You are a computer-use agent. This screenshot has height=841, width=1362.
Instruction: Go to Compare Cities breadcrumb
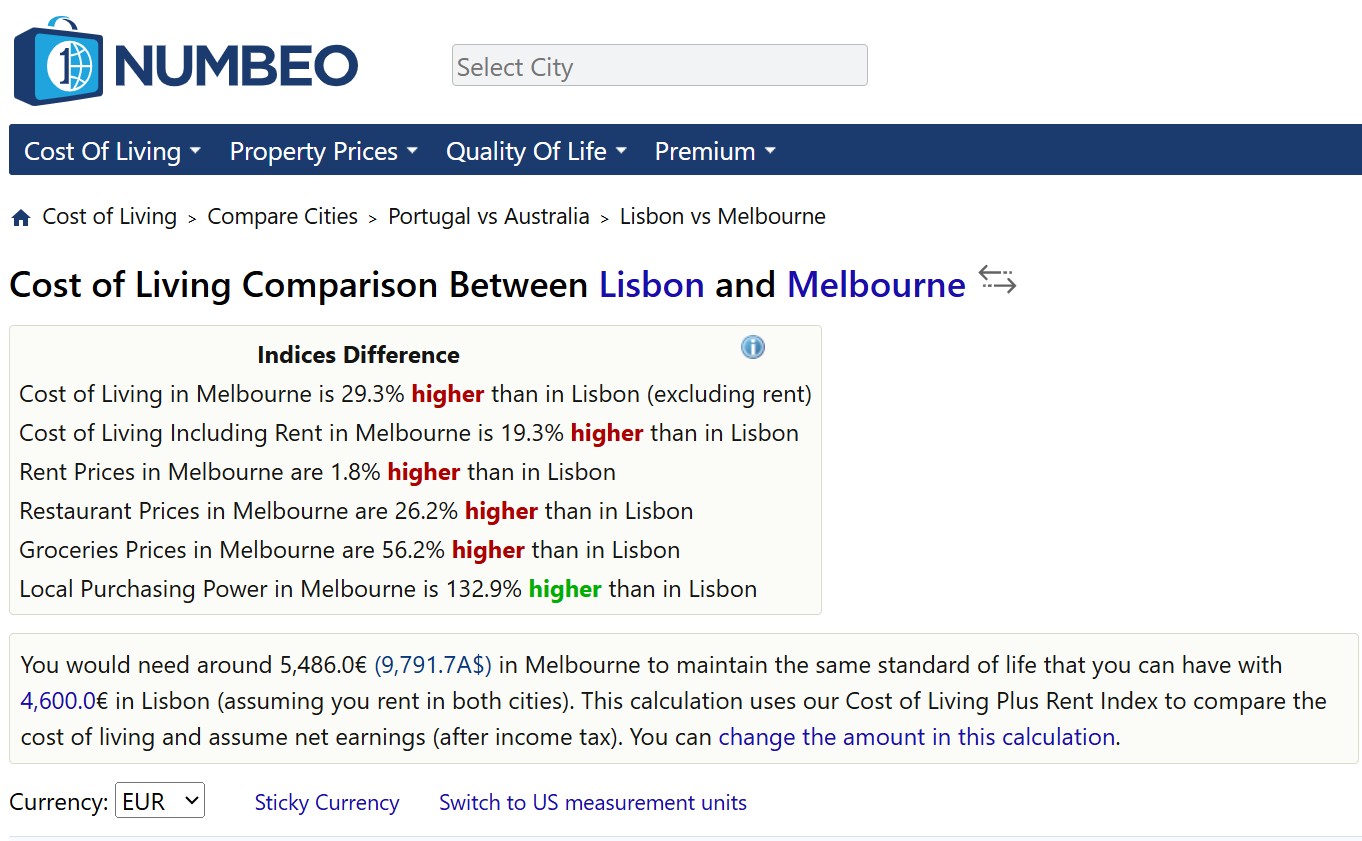click(x=282, y=217)
